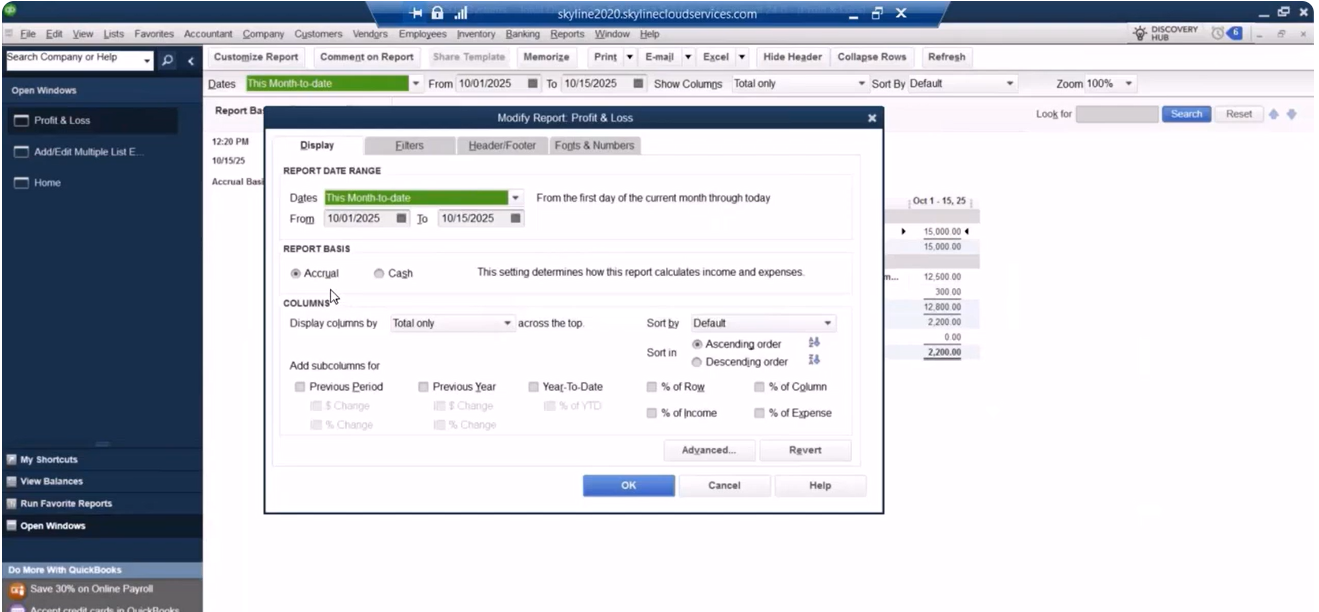The image size is (1319, 612).
Task: Enable the Previous Period subcolumn checkbox
Action: 301,387
